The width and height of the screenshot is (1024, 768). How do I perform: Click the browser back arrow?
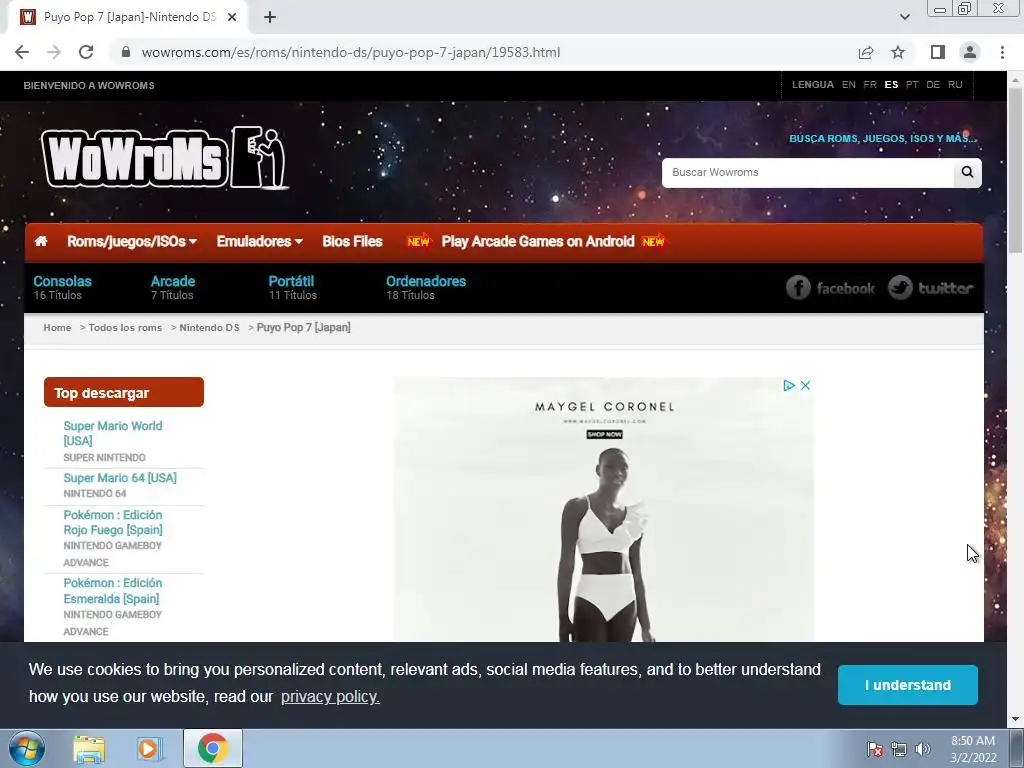pyautogui.click(x=22, y=52)
